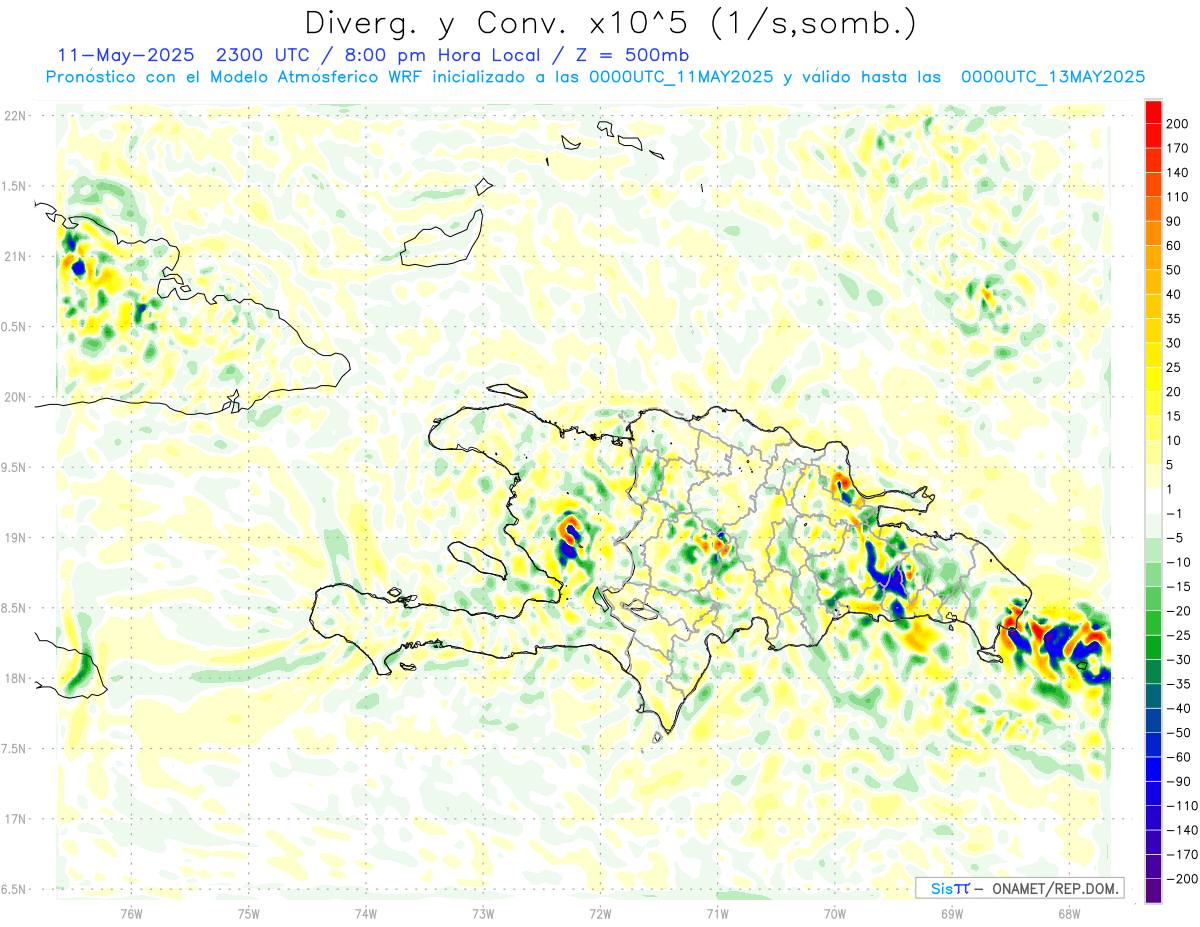
Task: Click the "20N" latitude label
Action: click(x=15, y=397)
